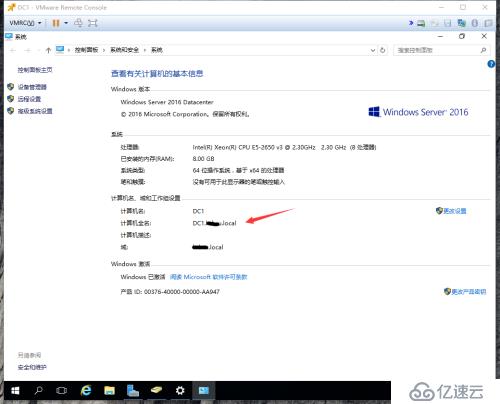Click the forward arrow in the System window
500x404 pixels.
point(28,50)
